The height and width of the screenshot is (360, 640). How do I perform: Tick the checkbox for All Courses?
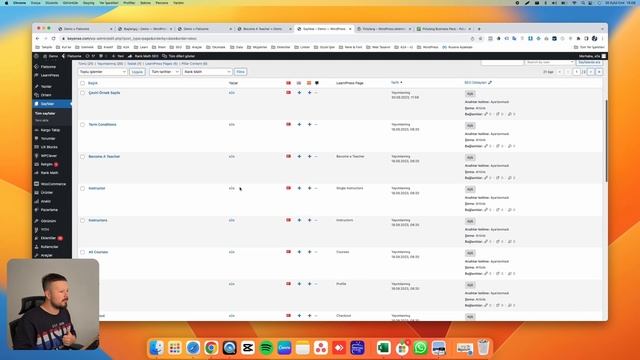82,252
